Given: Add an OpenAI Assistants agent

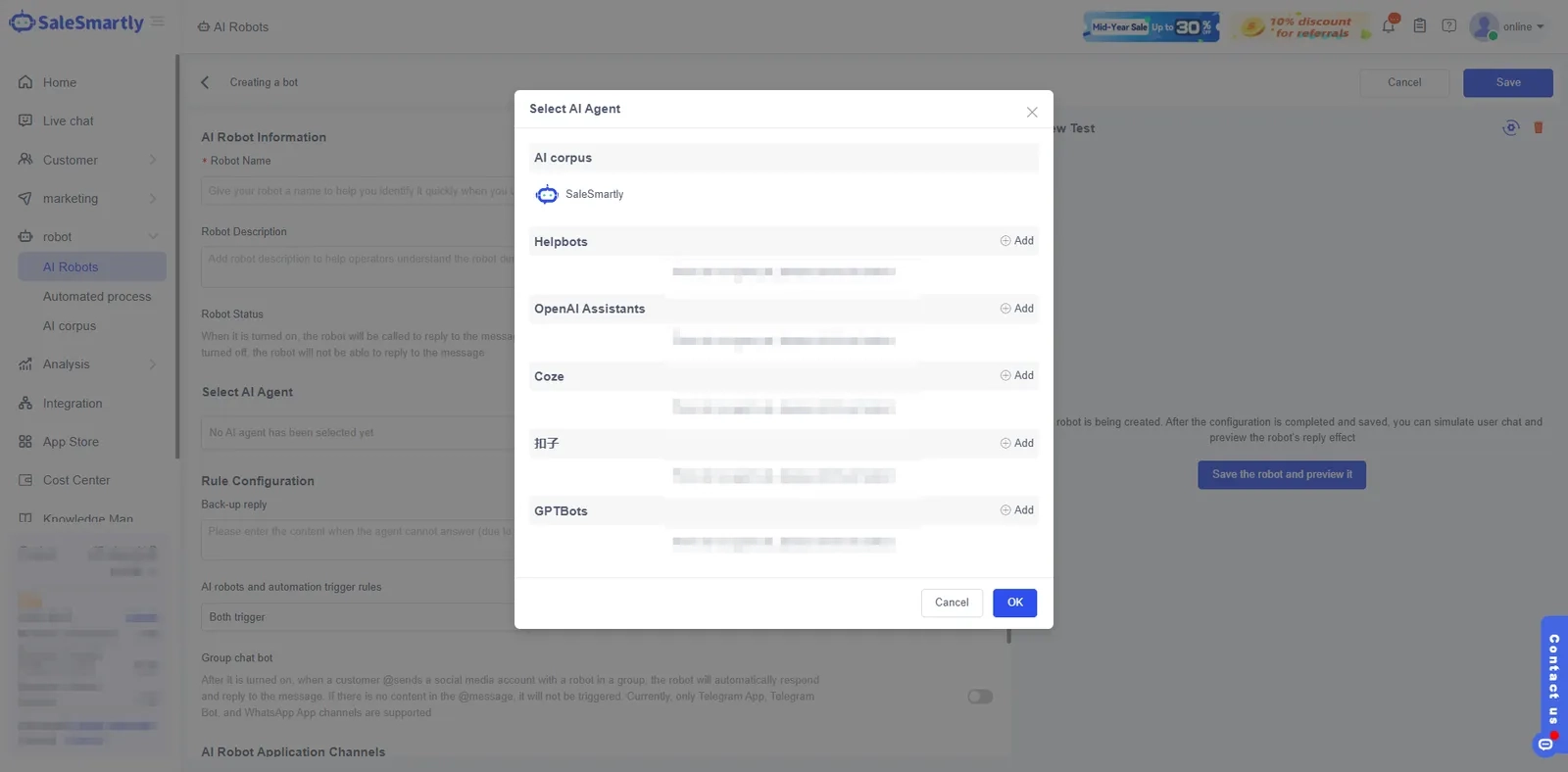Looking at the screenshot, I should pyautogui.click(x=1016, y=309).
